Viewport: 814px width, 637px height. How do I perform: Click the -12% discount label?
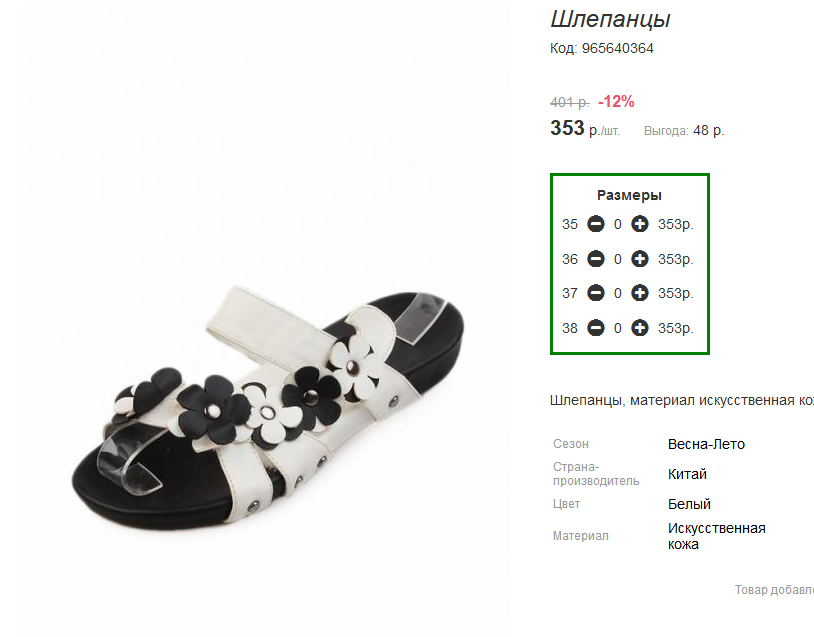pos(616,101)
